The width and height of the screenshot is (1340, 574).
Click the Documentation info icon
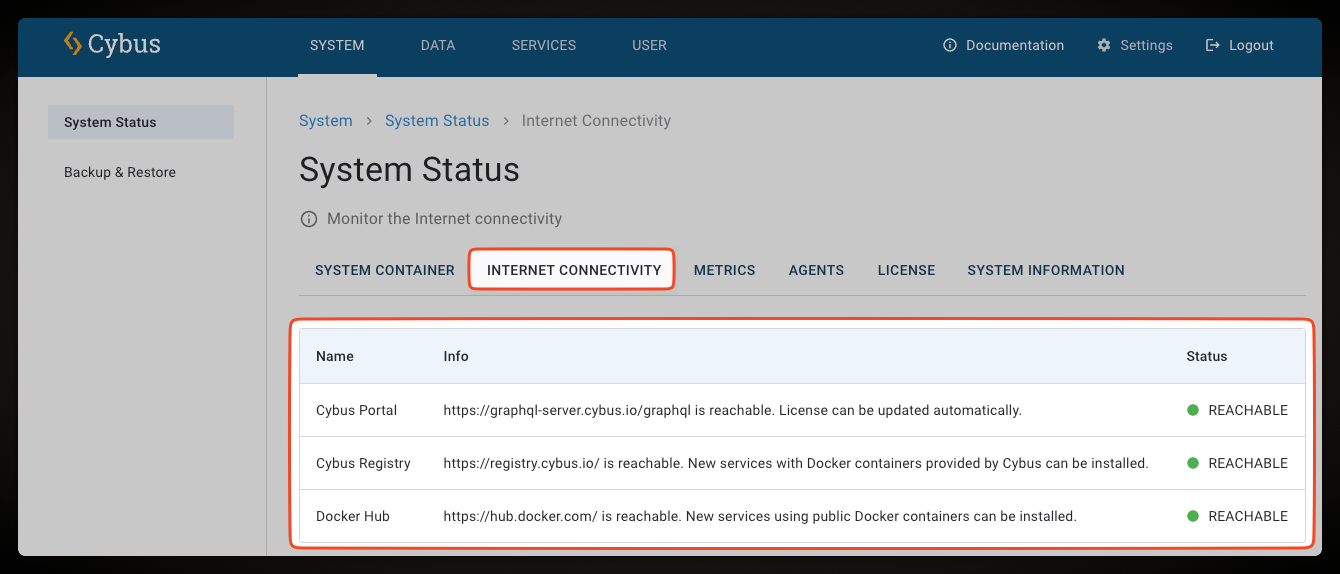[950, 45]
